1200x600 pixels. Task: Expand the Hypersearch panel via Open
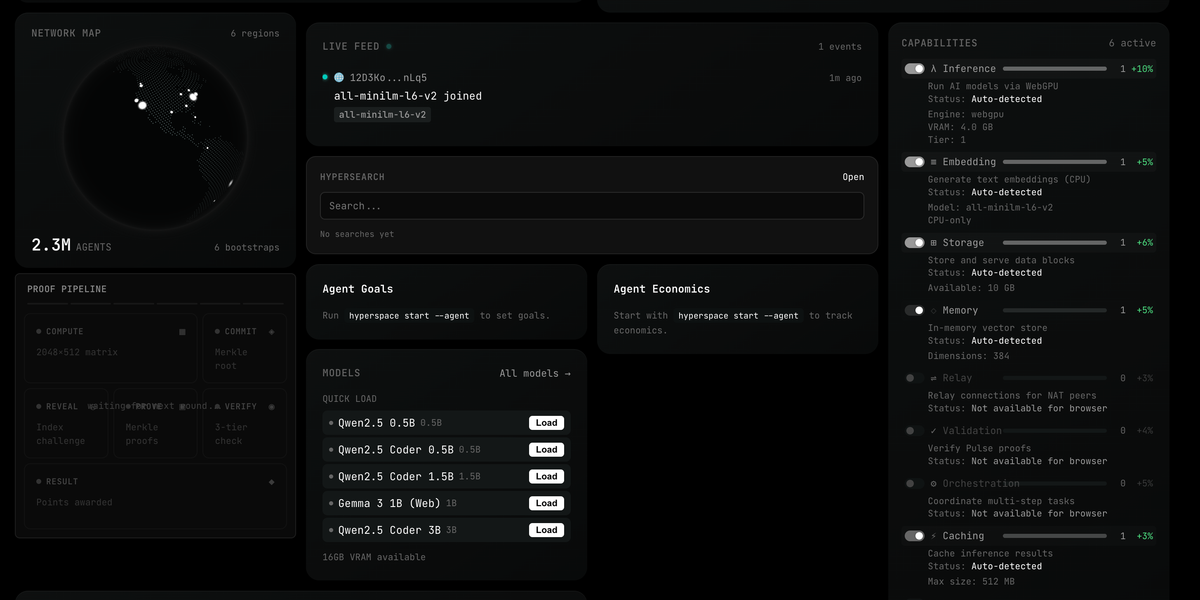[x=852, y=177]
